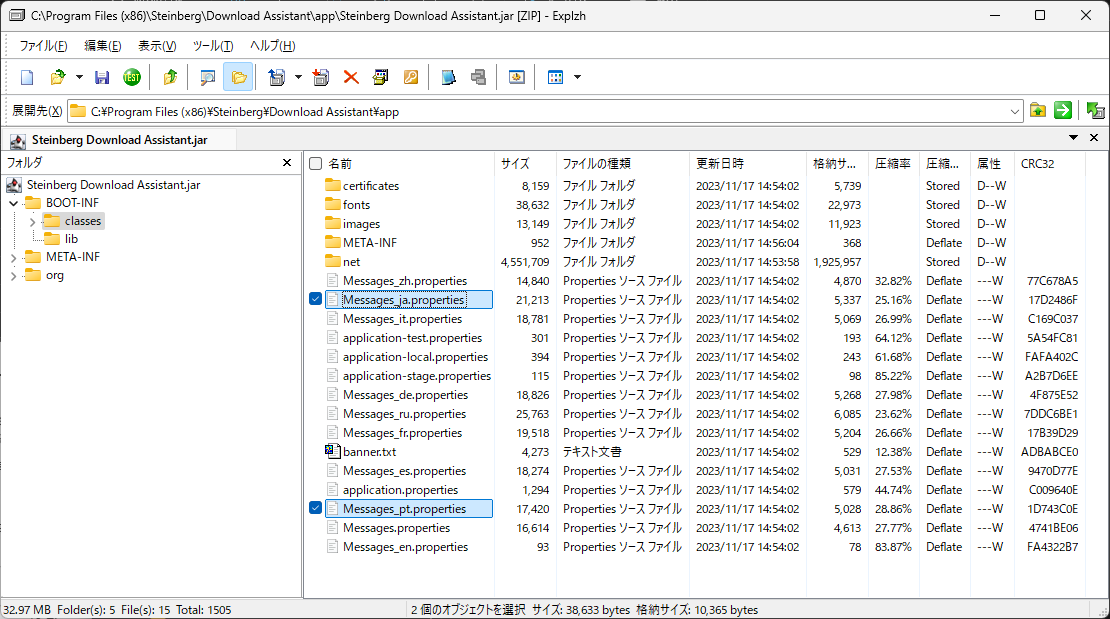Click the Steinberg Download Assistant.jar tab icon
Screen dimensions: 1110x619
pos(18,140)
